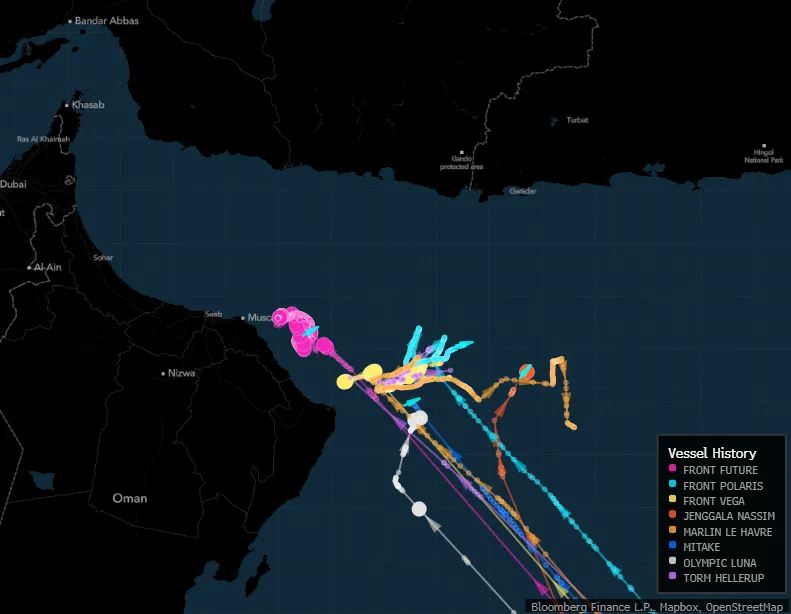This screenshot has width=791, height=614.
Task: Click the upper white OLYMPIC LUNA circle marker
Action: tap(418, 419)
